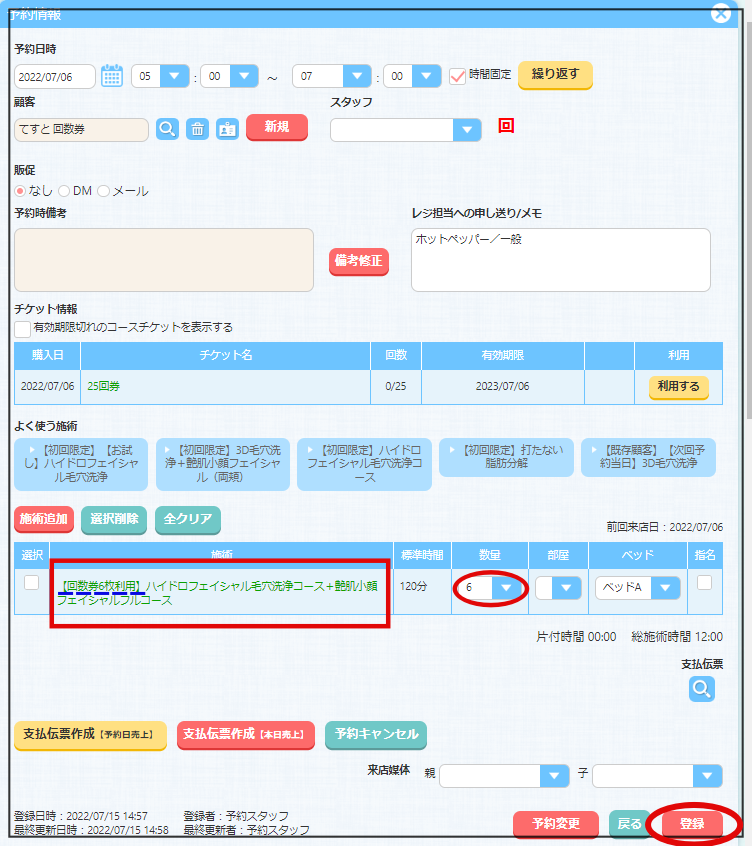Click the 利用する ticket button

pyautogui.click(x=678, y=387)
